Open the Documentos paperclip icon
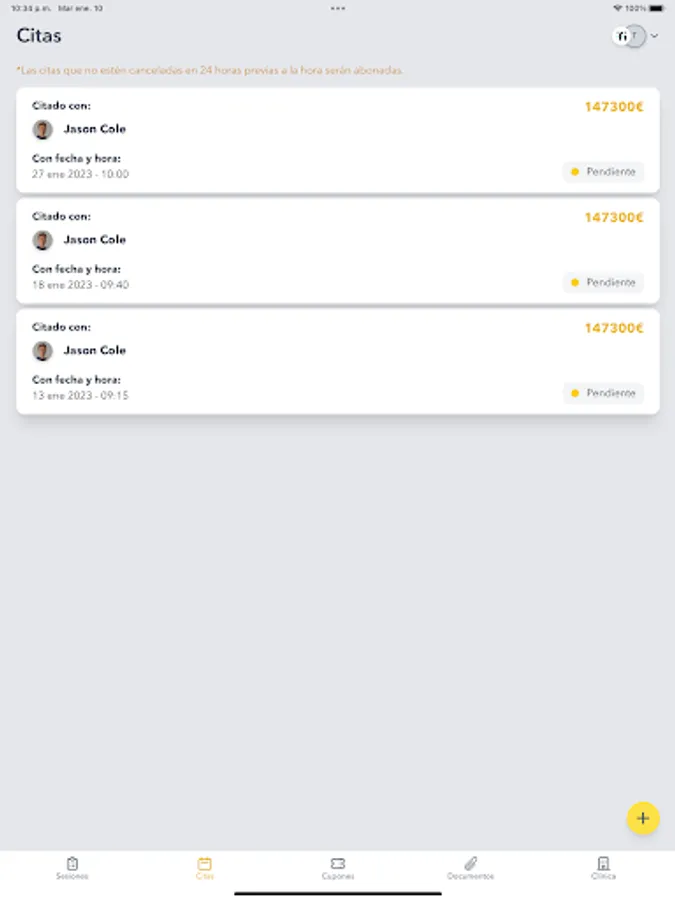 pyautogui.click(x=470, y=863)
